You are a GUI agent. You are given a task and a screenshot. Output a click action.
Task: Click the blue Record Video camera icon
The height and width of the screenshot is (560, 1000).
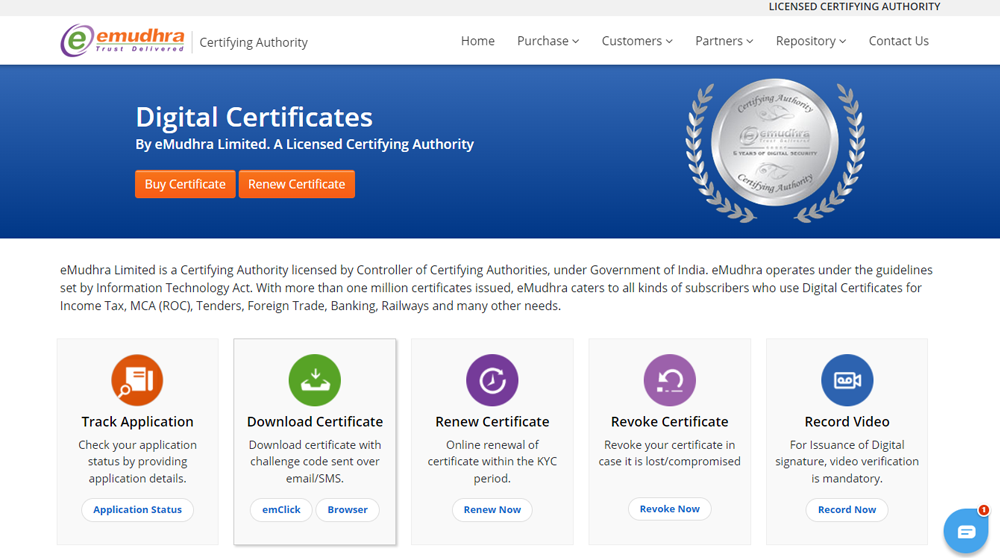pos(847,380)
